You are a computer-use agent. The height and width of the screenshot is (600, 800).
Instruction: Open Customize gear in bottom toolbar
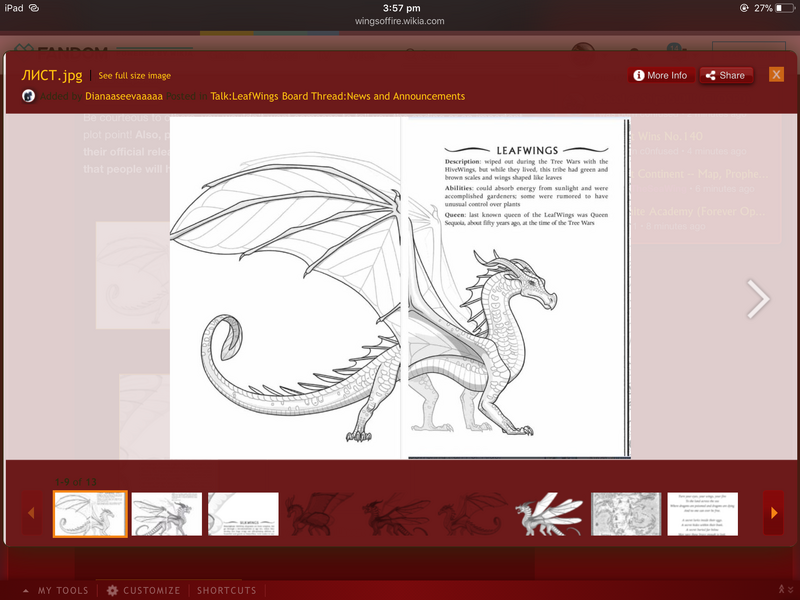pos(144,590)
